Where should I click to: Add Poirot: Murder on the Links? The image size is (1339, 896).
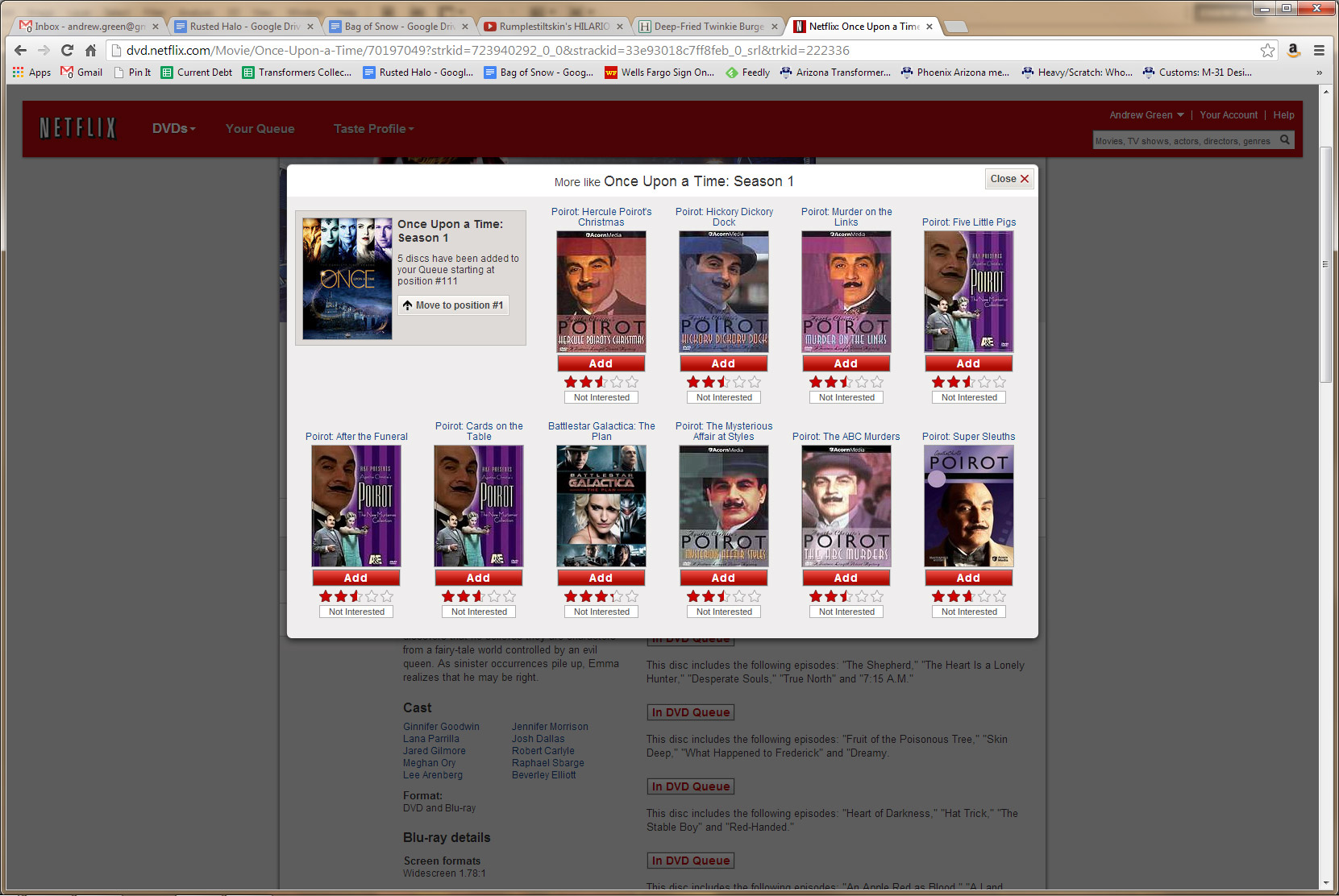[x=846, y=363]
